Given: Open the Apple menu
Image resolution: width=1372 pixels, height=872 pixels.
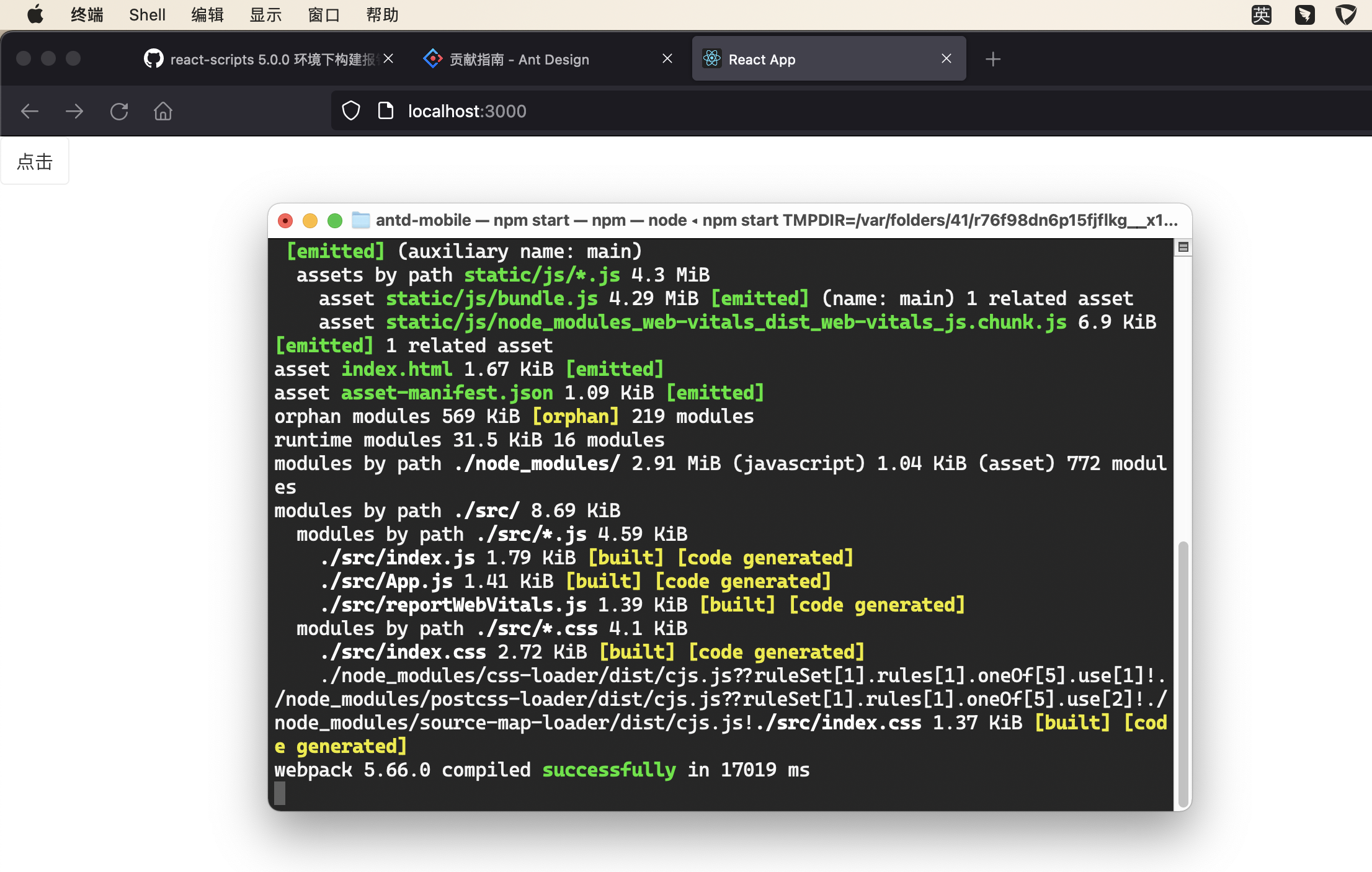Looking at the screenshot, I should (x=35, y=14).
